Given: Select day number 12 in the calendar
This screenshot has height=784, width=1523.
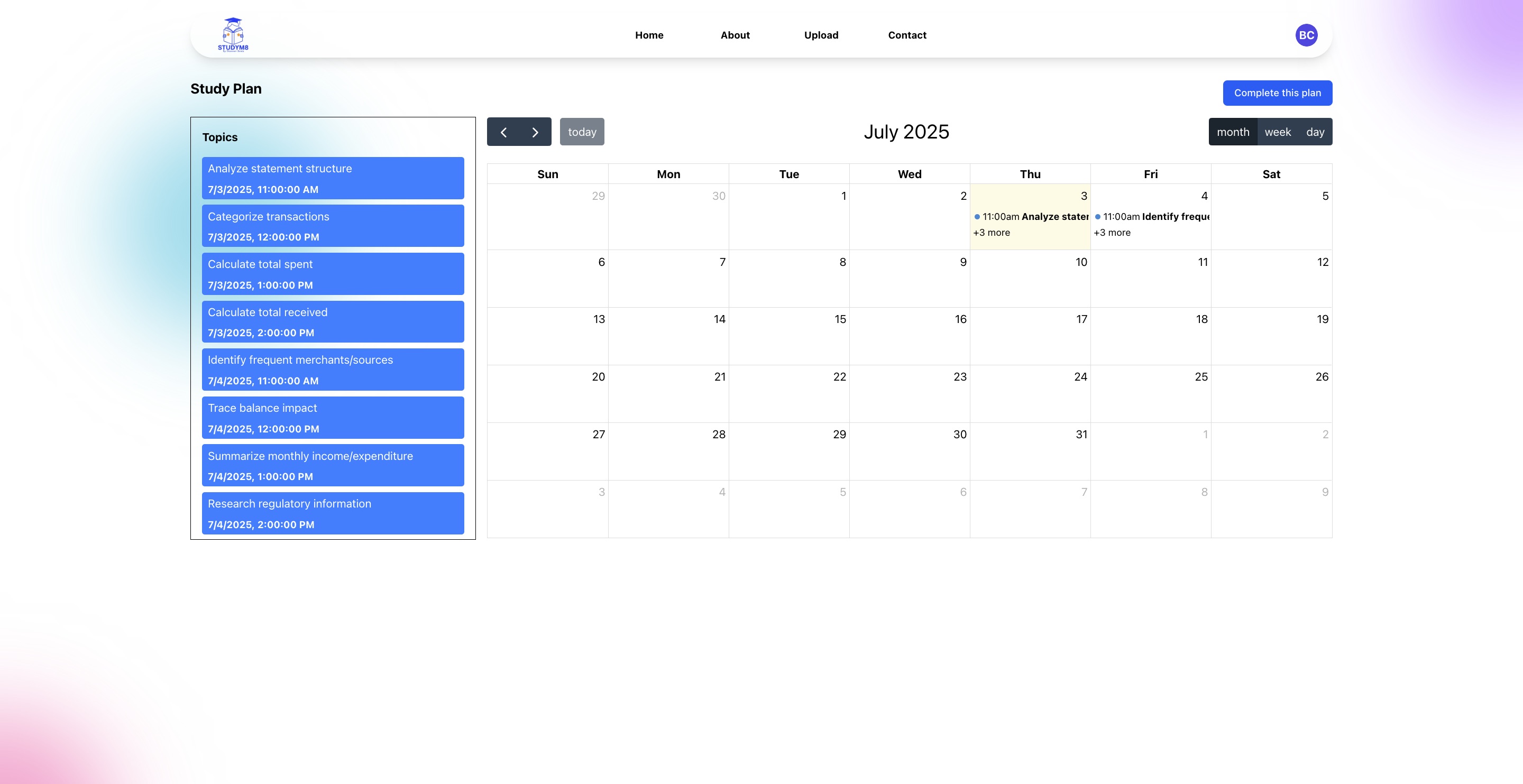Looking at the screenshot, I should pos(1323,262).
